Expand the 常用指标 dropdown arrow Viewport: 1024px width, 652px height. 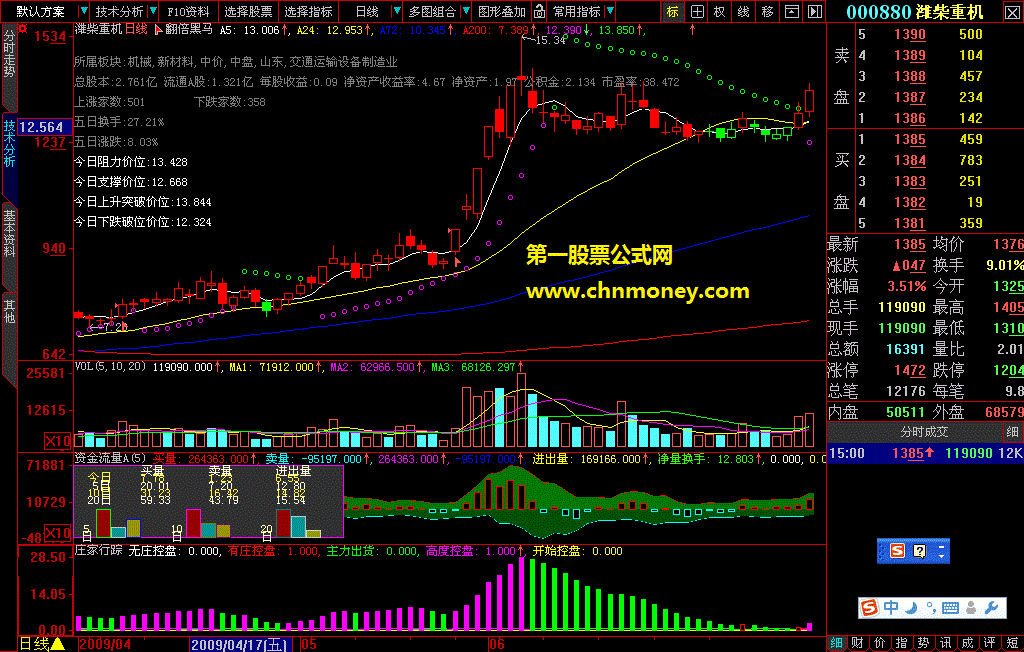pyautogui.click(x=609, y=11)
